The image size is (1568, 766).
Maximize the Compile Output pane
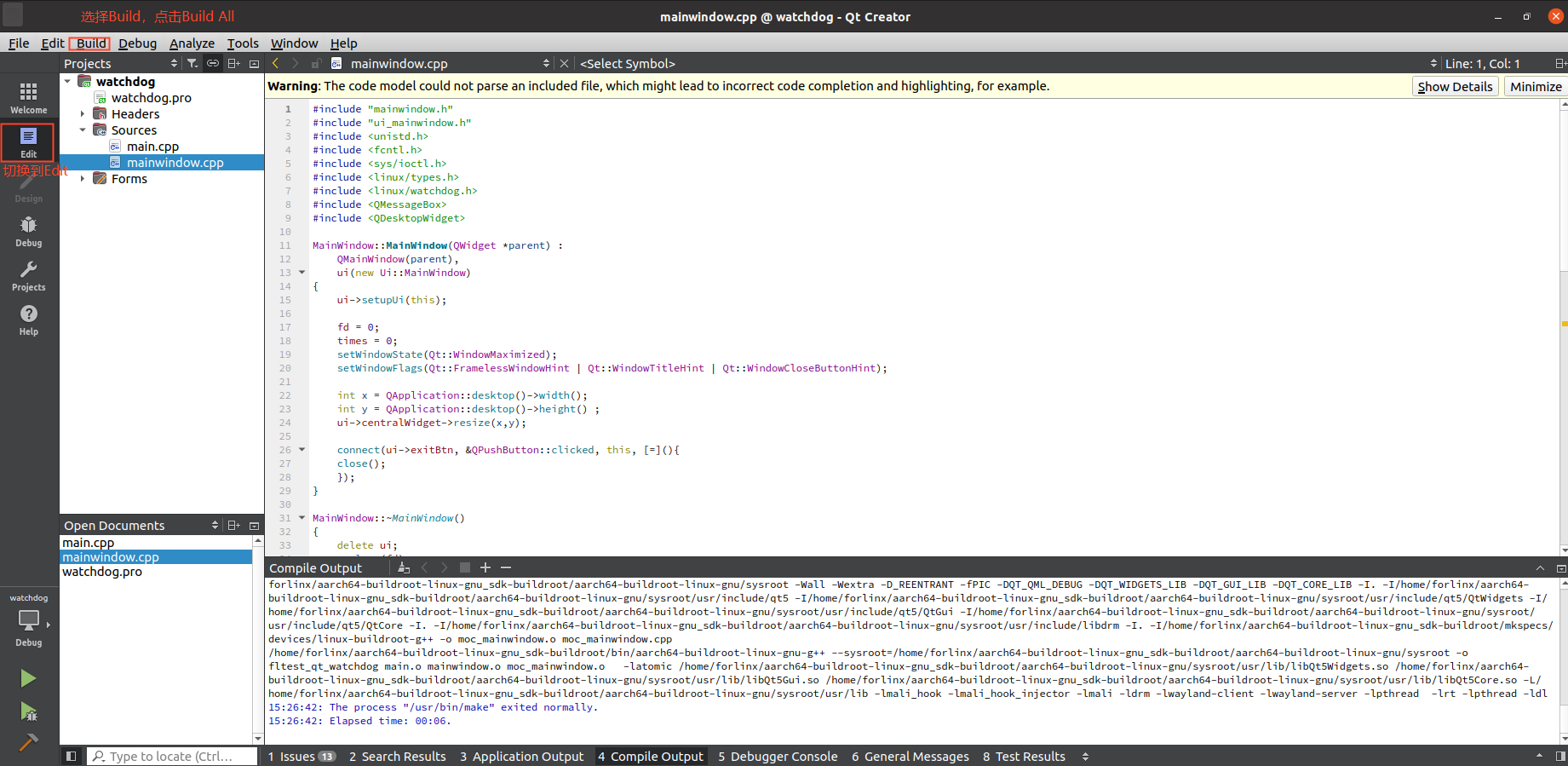pos(1540,568)
